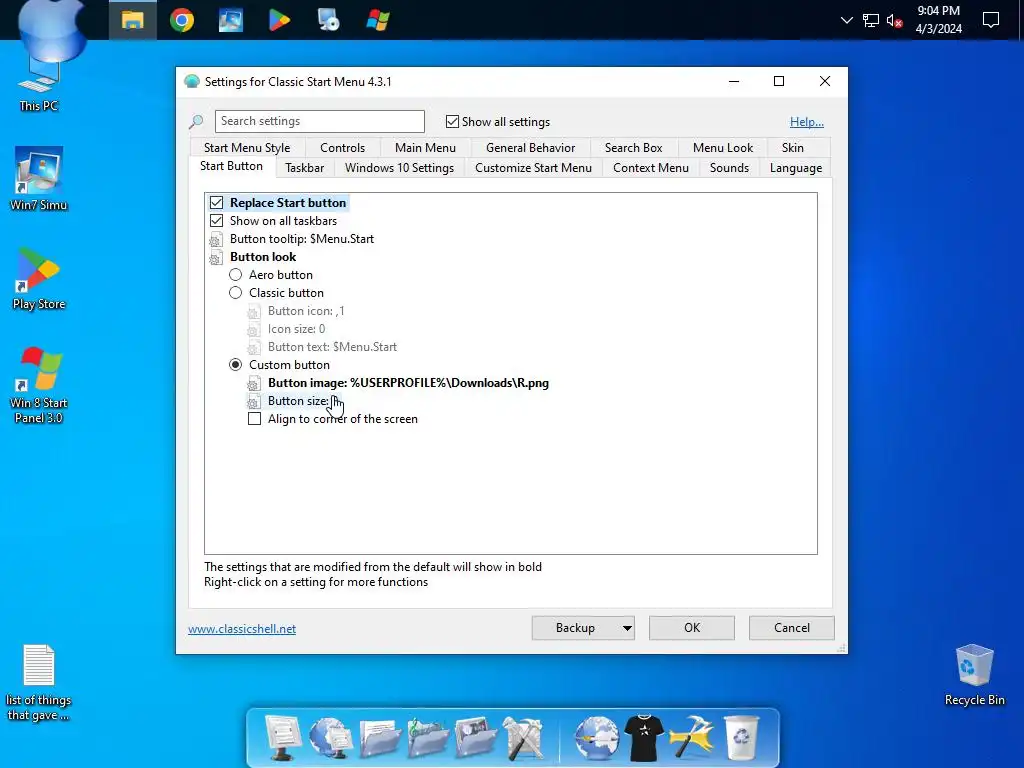Click the Windows flag taskbar icon
The image size is (1024, 768).
(x=377, y=20)
